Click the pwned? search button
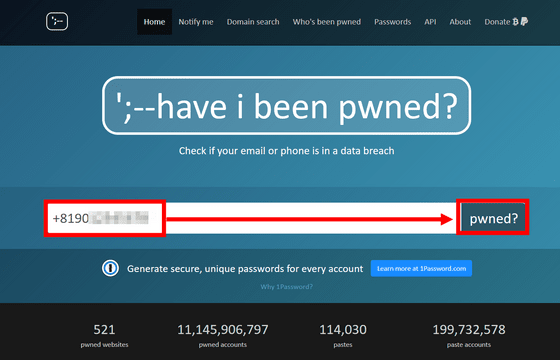 [x=493, y=218]
